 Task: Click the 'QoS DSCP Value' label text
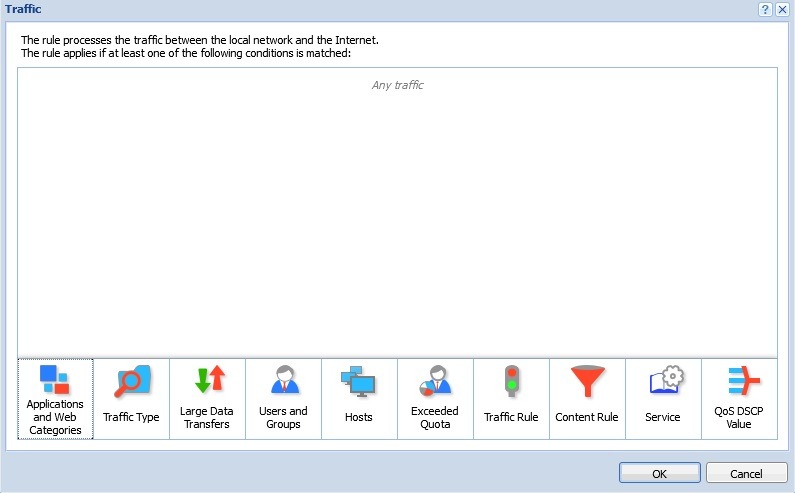click(x=739, y=417)
